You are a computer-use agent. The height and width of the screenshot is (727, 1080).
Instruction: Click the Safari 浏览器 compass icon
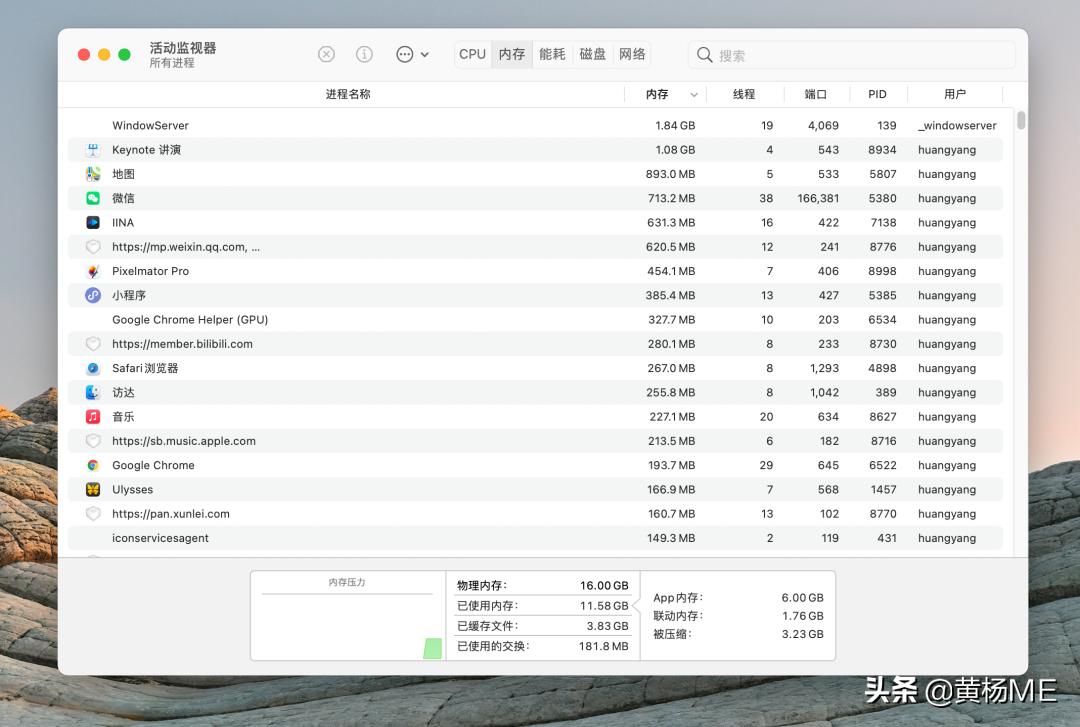pyautogui.click(x=93, y=368)
